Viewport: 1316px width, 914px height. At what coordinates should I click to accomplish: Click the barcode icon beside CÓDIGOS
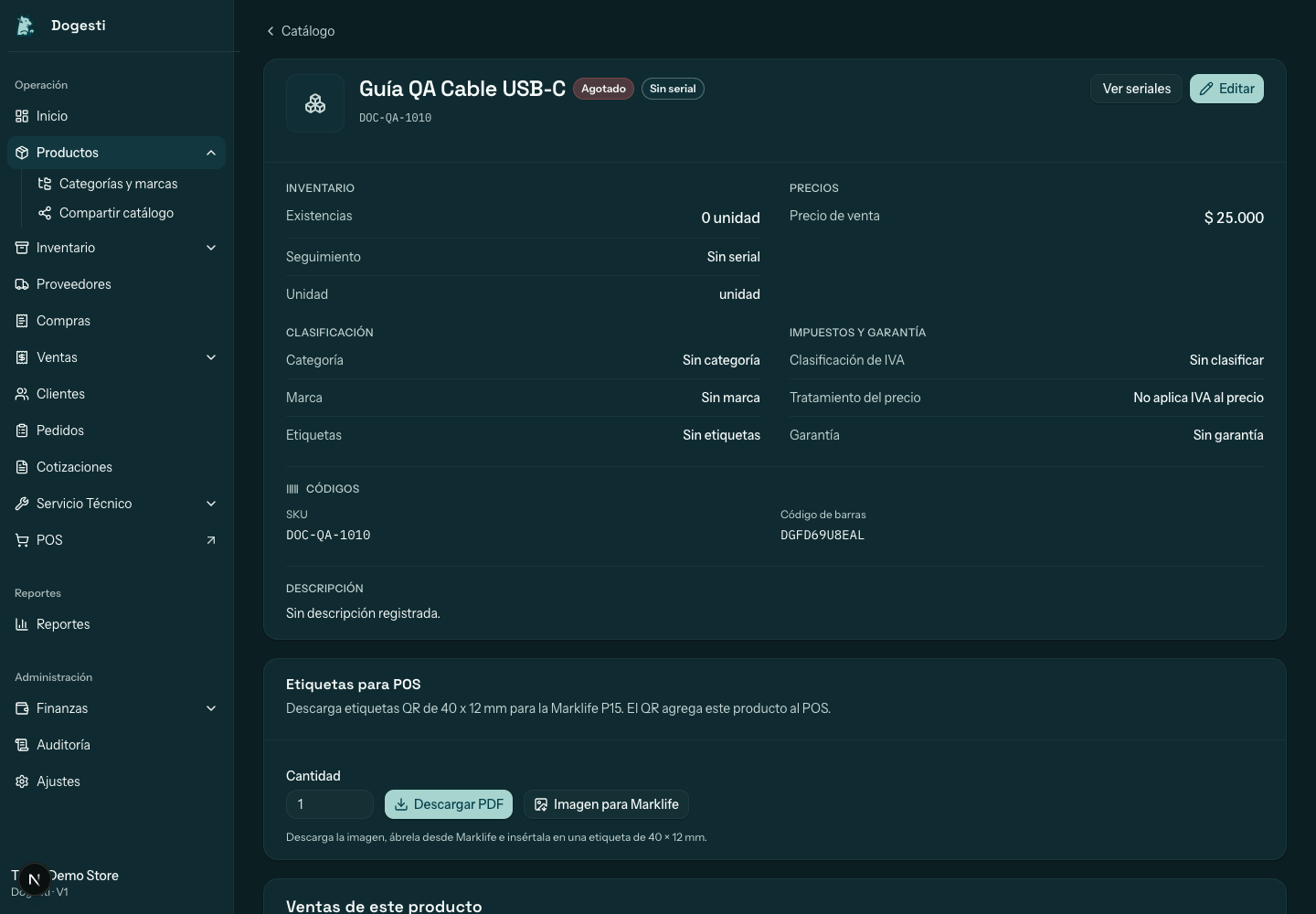click(x=292, y=489)
